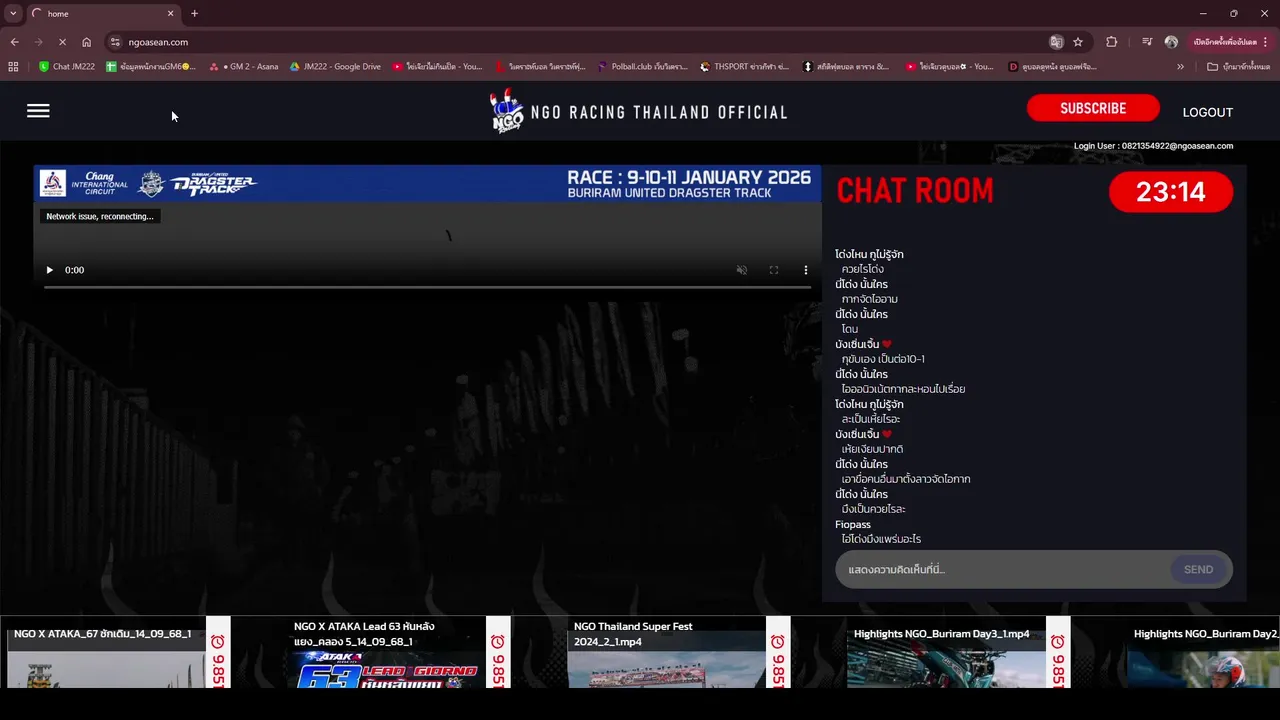Click the address bar URL

tap(158, 42)
